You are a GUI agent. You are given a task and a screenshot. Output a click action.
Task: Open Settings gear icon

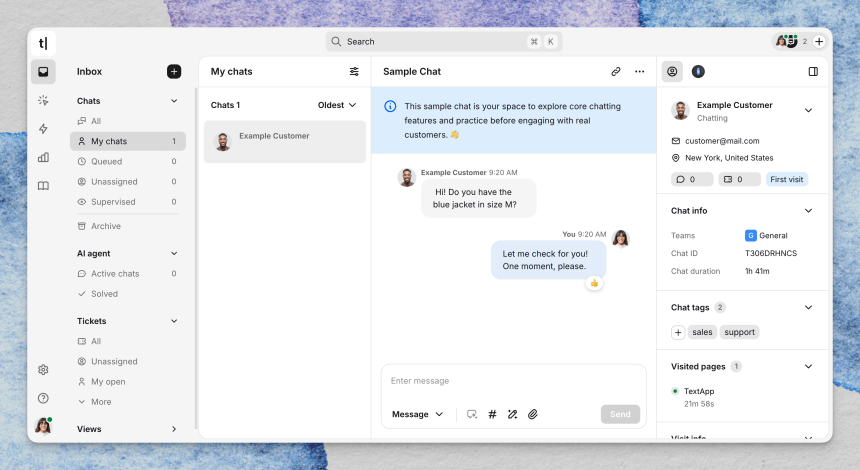(x=43, y=370)
